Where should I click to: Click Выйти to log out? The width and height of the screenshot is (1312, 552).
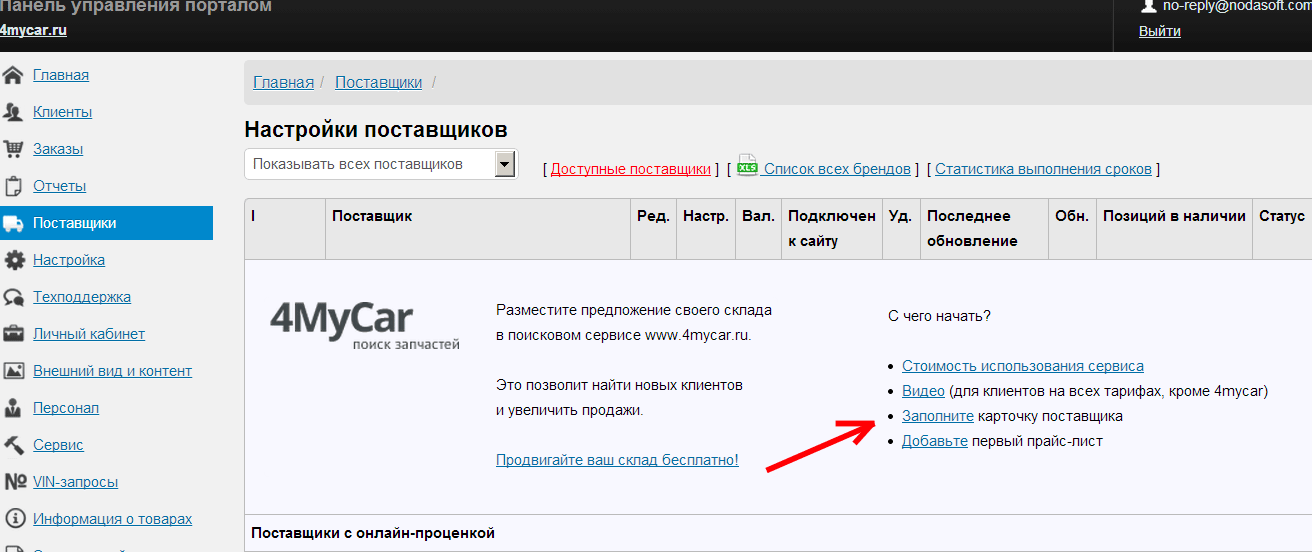[x=1159, y=31]
